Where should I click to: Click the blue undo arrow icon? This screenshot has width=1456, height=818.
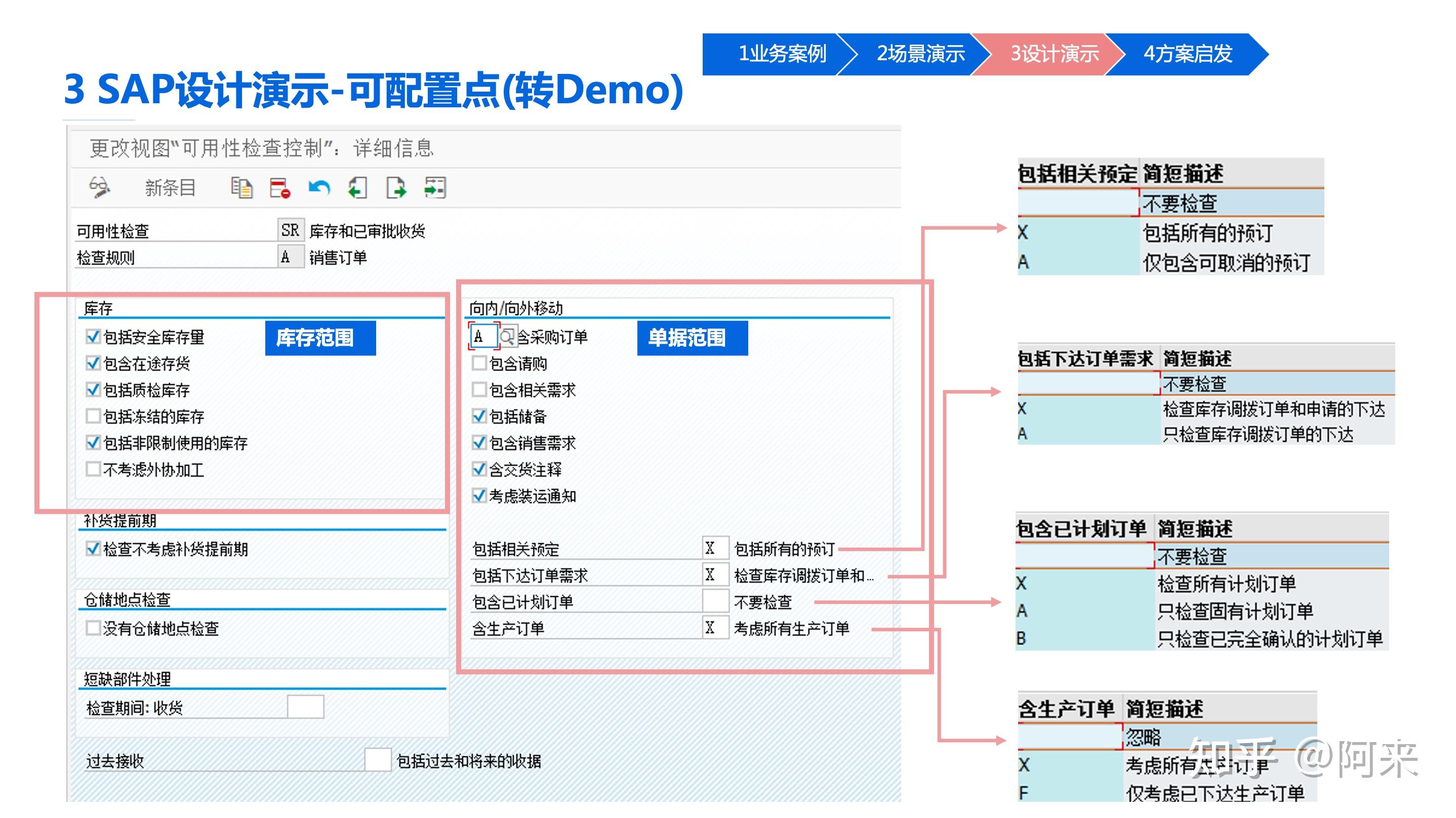pyautogui.click(x=319, y=188)
